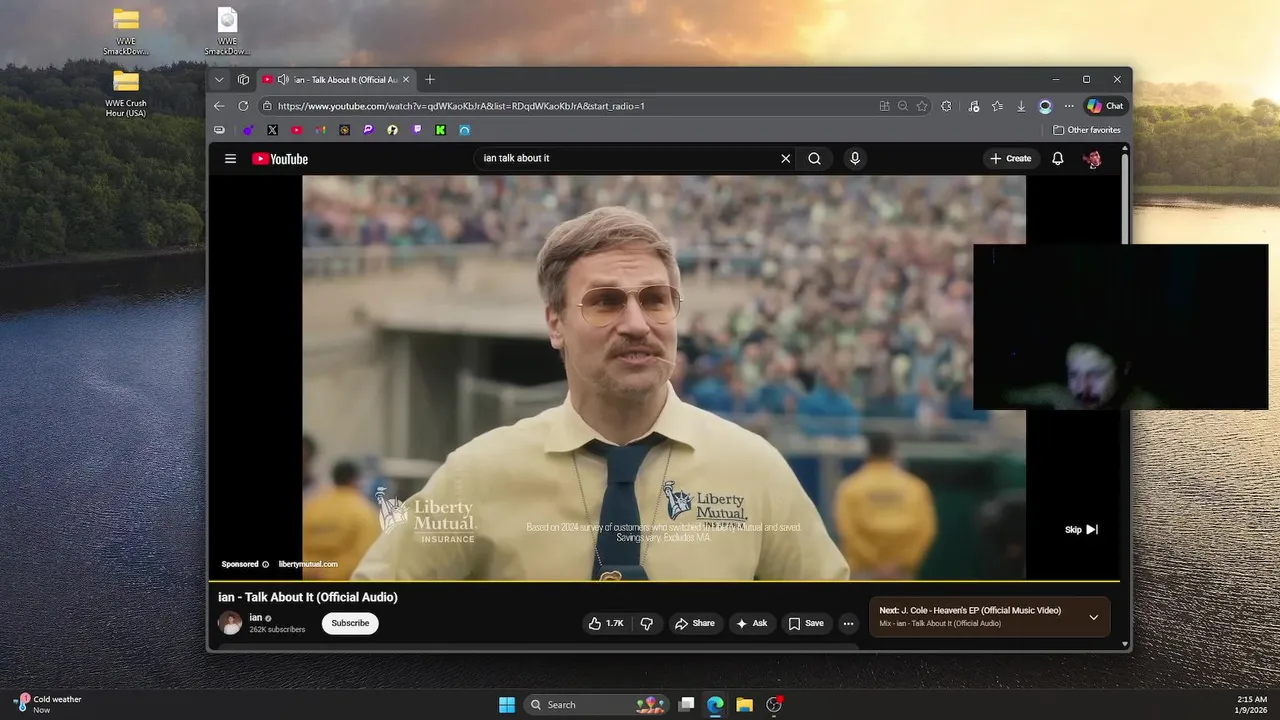The height and width of the screenshot is (720, 1280).
Task: Go to YouTube home via logo
Action: pos(280,159)
